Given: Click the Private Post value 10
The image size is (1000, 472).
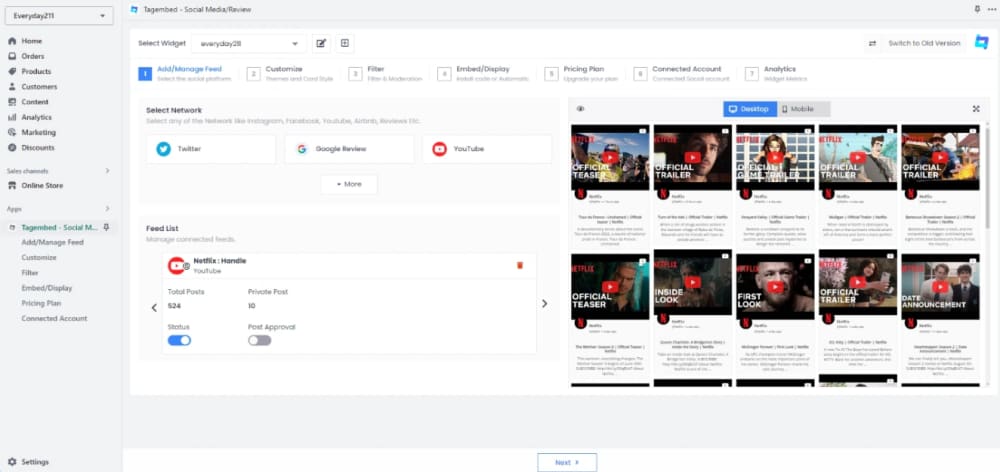Looking at the screenshot, I should 252,306.
